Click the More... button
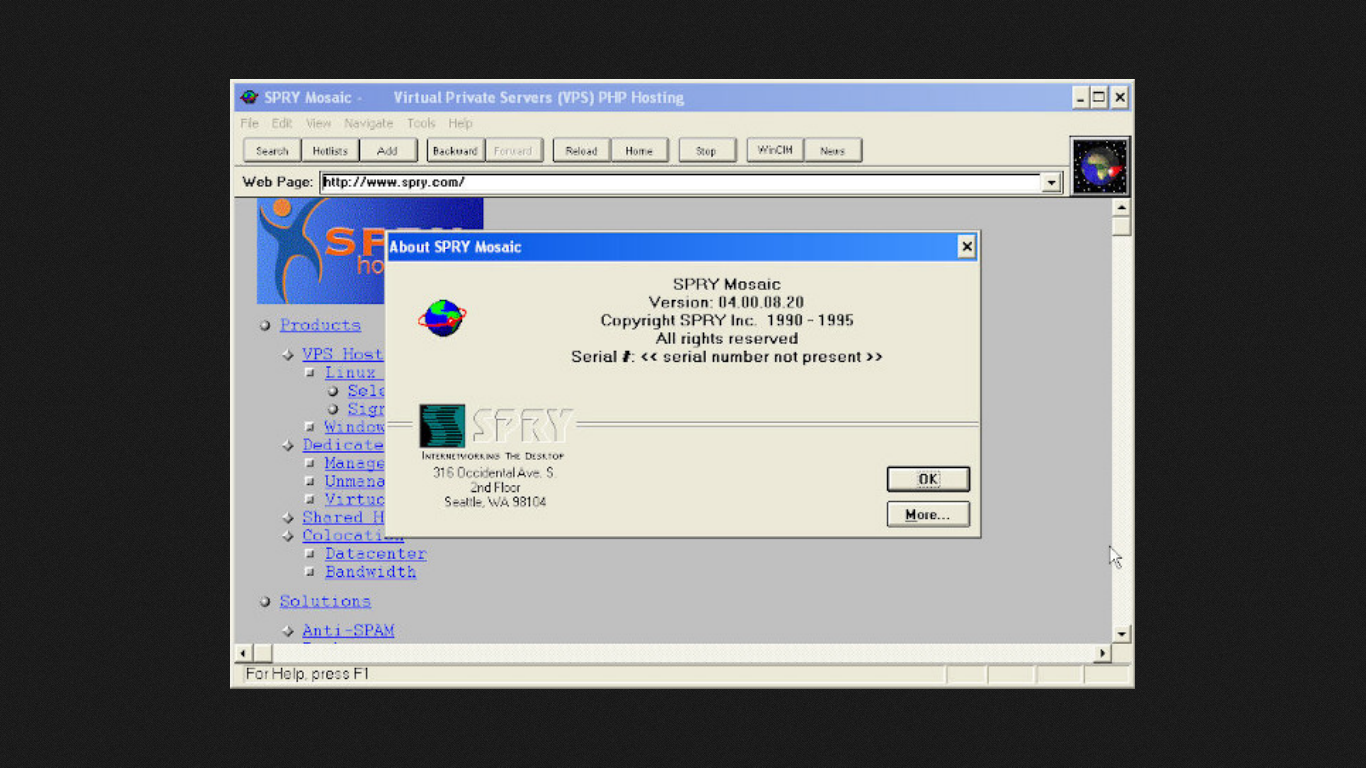 click(x=928, y=515)
